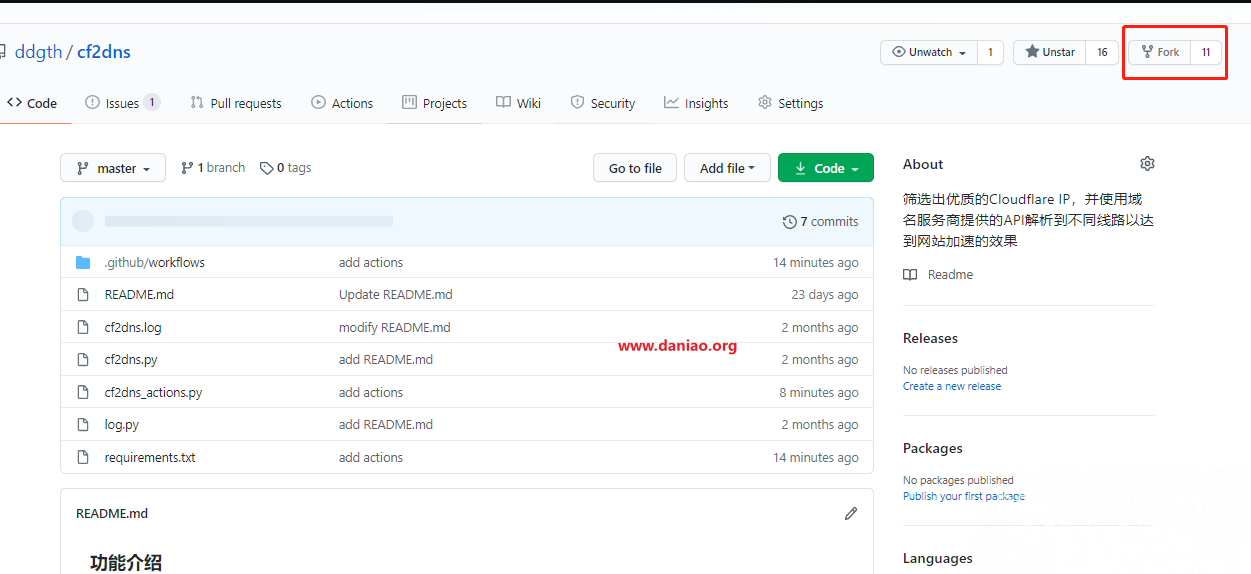The height and width of the screenshot is (574, 1251).
Task: Switch to the Code tab
Action: coord(32,103)
